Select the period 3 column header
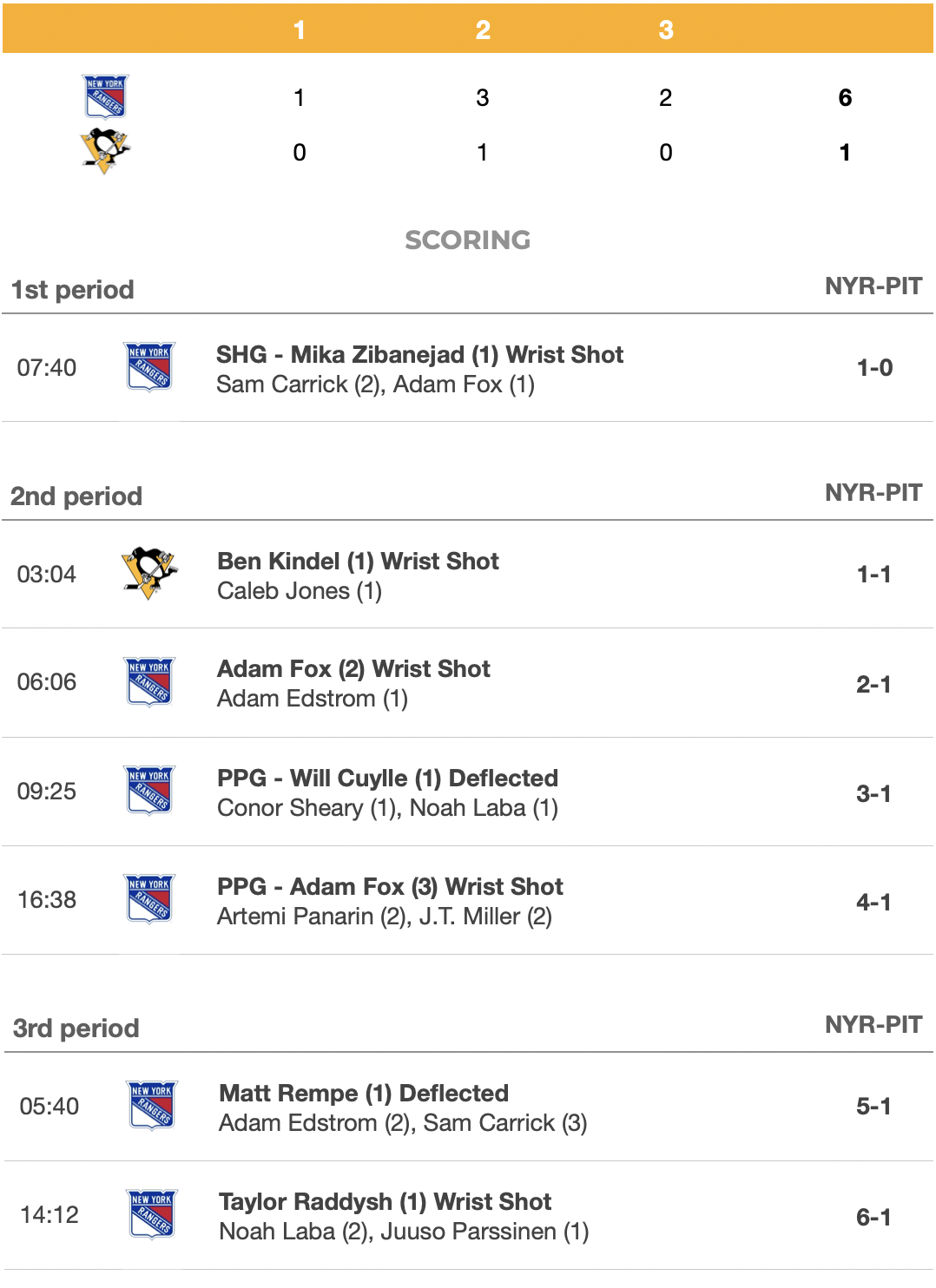Screen dimensions: 936x1288 [666, 30]
